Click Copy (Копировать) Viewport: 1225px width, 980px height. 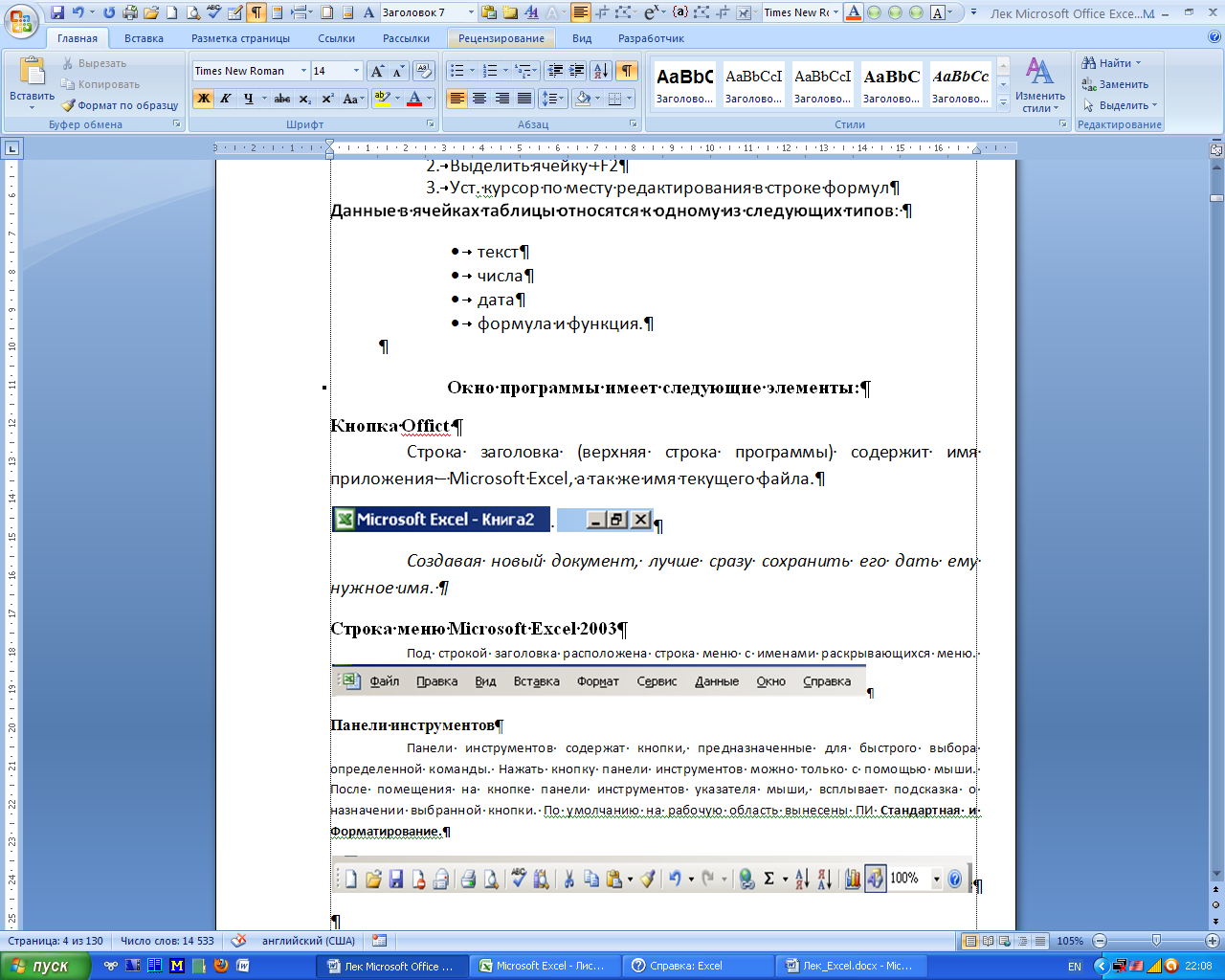coord(100,84)
